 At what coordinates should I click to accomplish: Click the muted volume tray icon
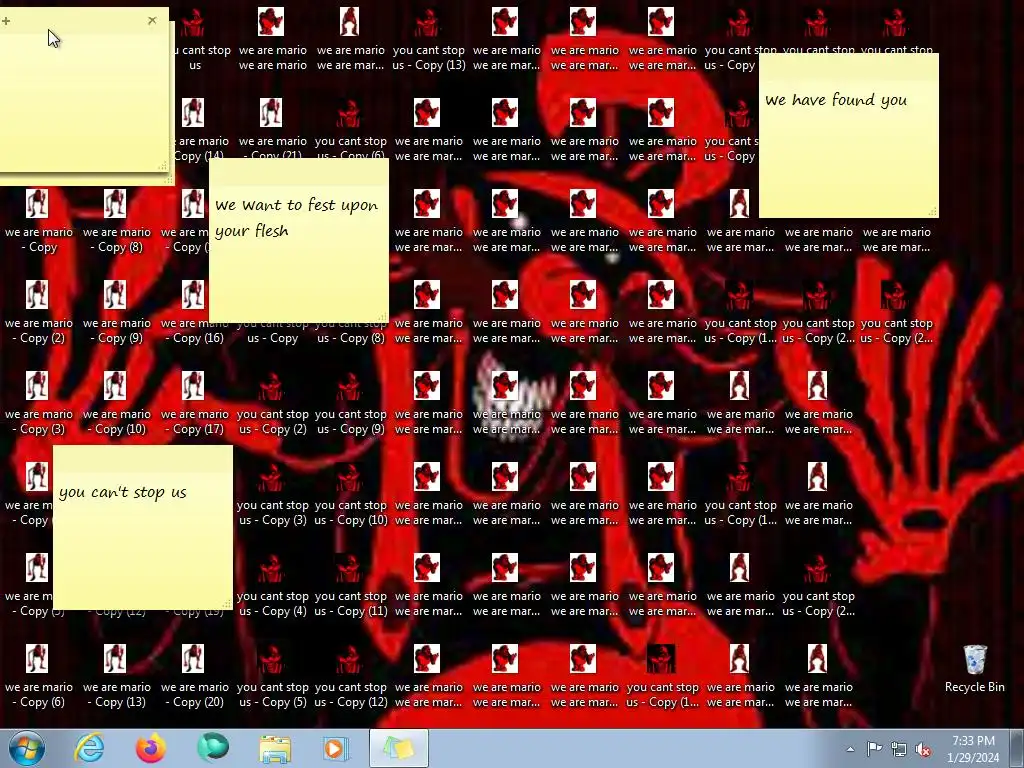click(923, 750)
